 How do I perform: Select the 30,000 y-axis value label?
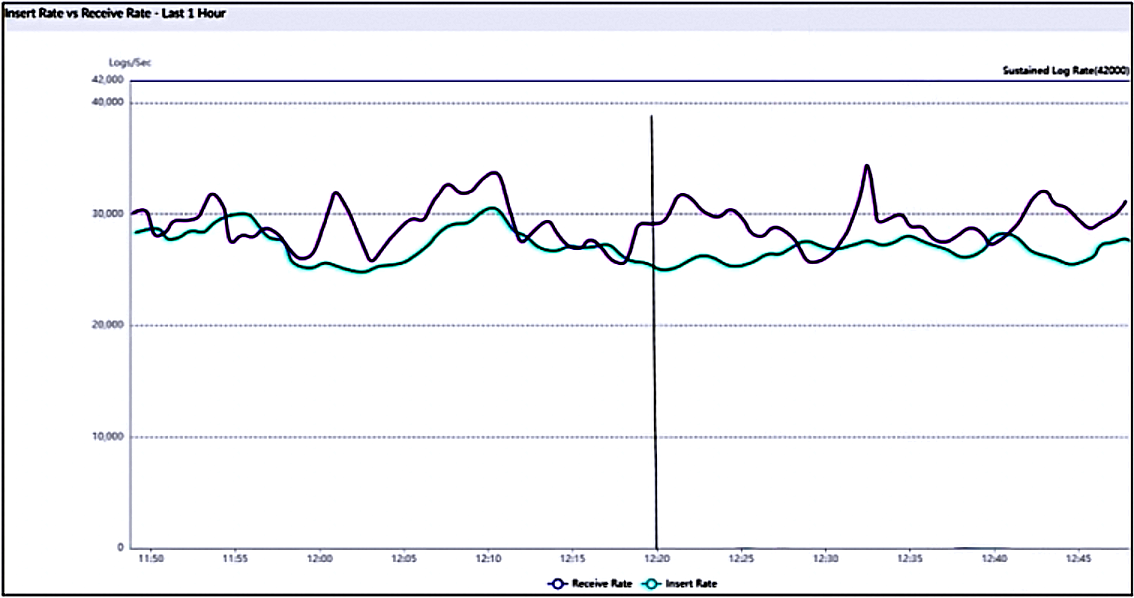tap(106, 214)
